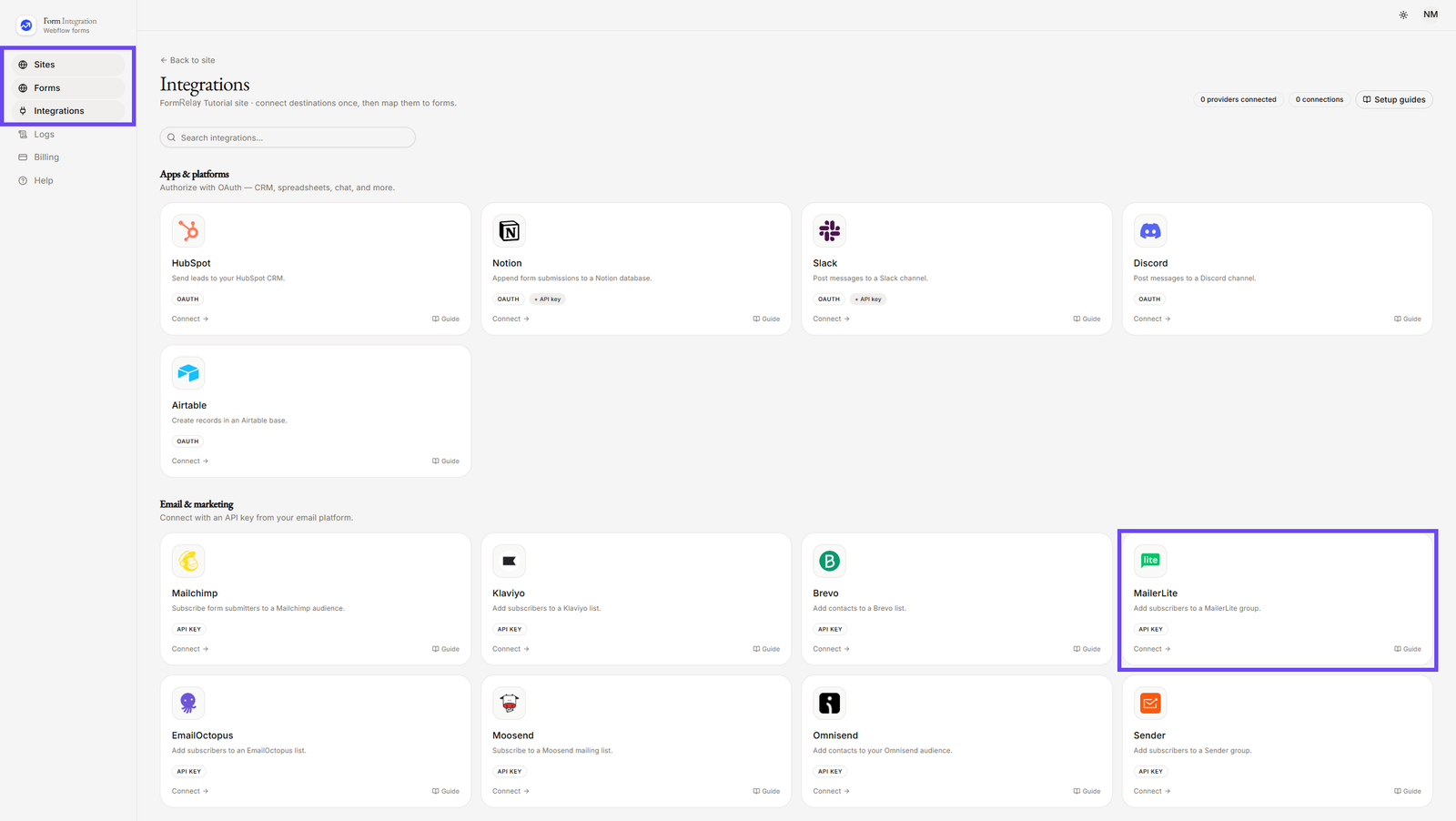1456x821 pixels.
Task: Click the Moosend logo icon
Action: click(x=510, y=703)
